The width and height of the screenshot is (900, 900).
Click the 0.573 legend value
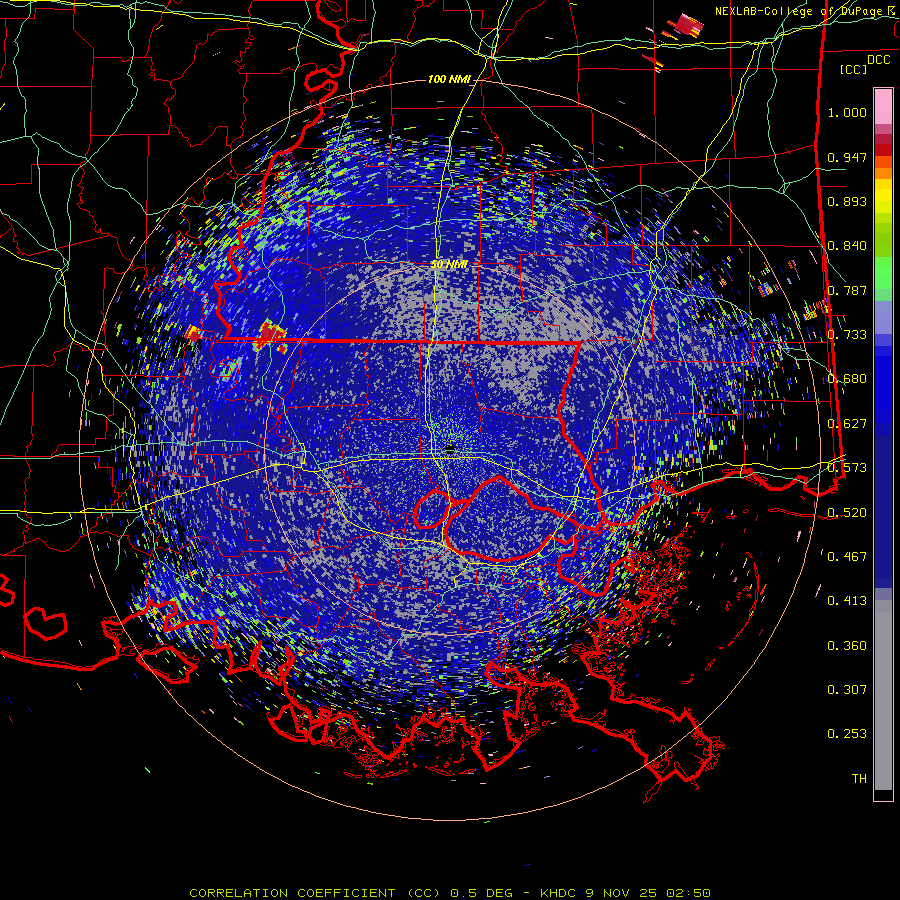(847, 468)
